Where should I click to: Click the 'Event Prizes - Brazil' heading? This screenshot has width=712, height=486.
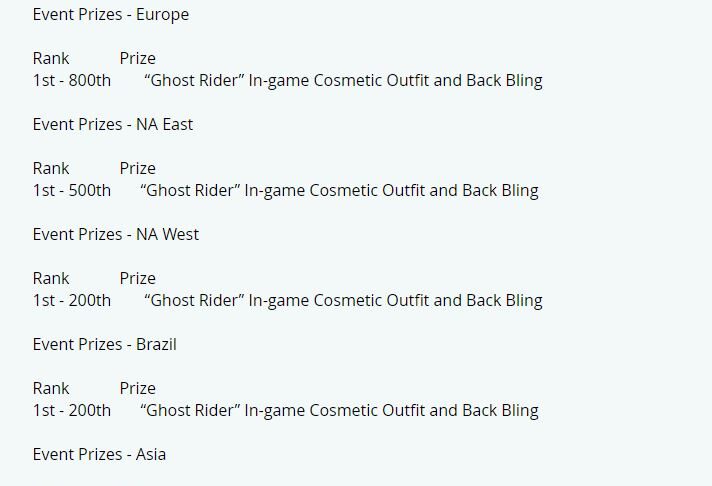pyautogui.click(x=104, y=344)
